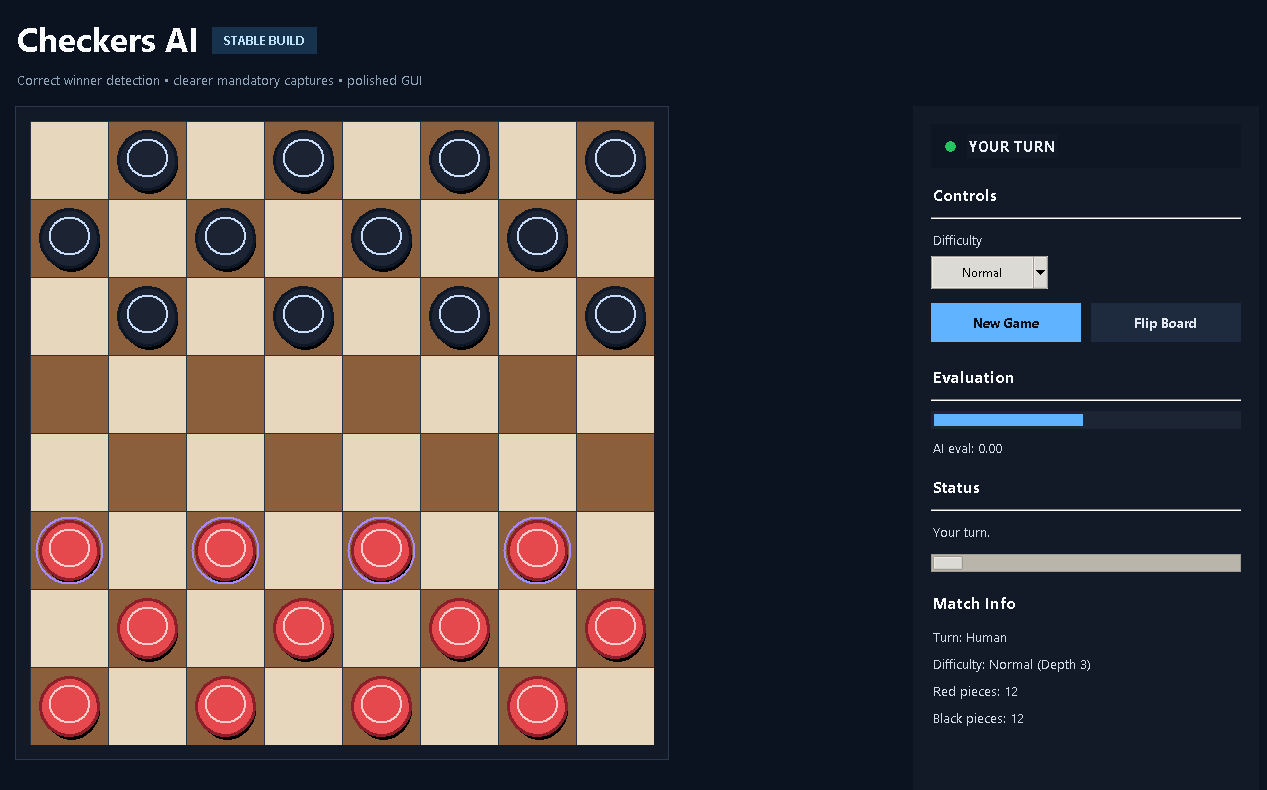Start a New Game
Screen dimensions: 1267x790
(1006, 323)
